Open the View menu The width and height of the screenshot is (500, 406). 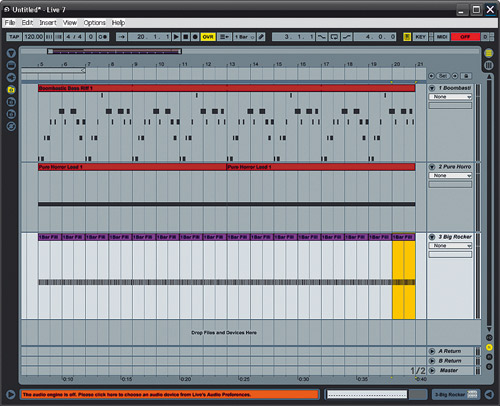70,23
